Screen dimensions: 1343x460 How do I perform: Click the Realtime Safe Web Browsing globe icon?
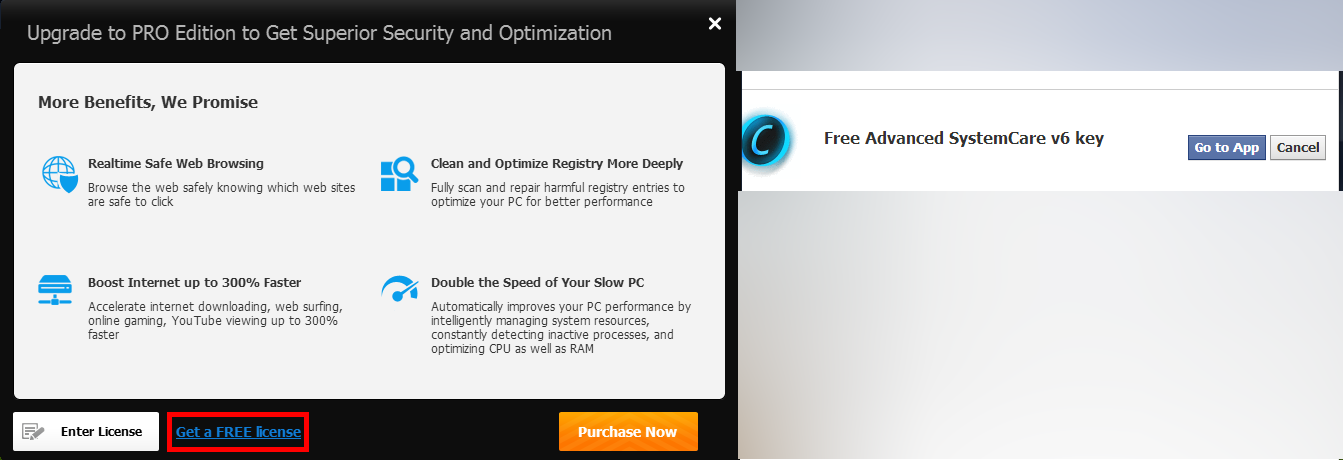tap(59, 173)
